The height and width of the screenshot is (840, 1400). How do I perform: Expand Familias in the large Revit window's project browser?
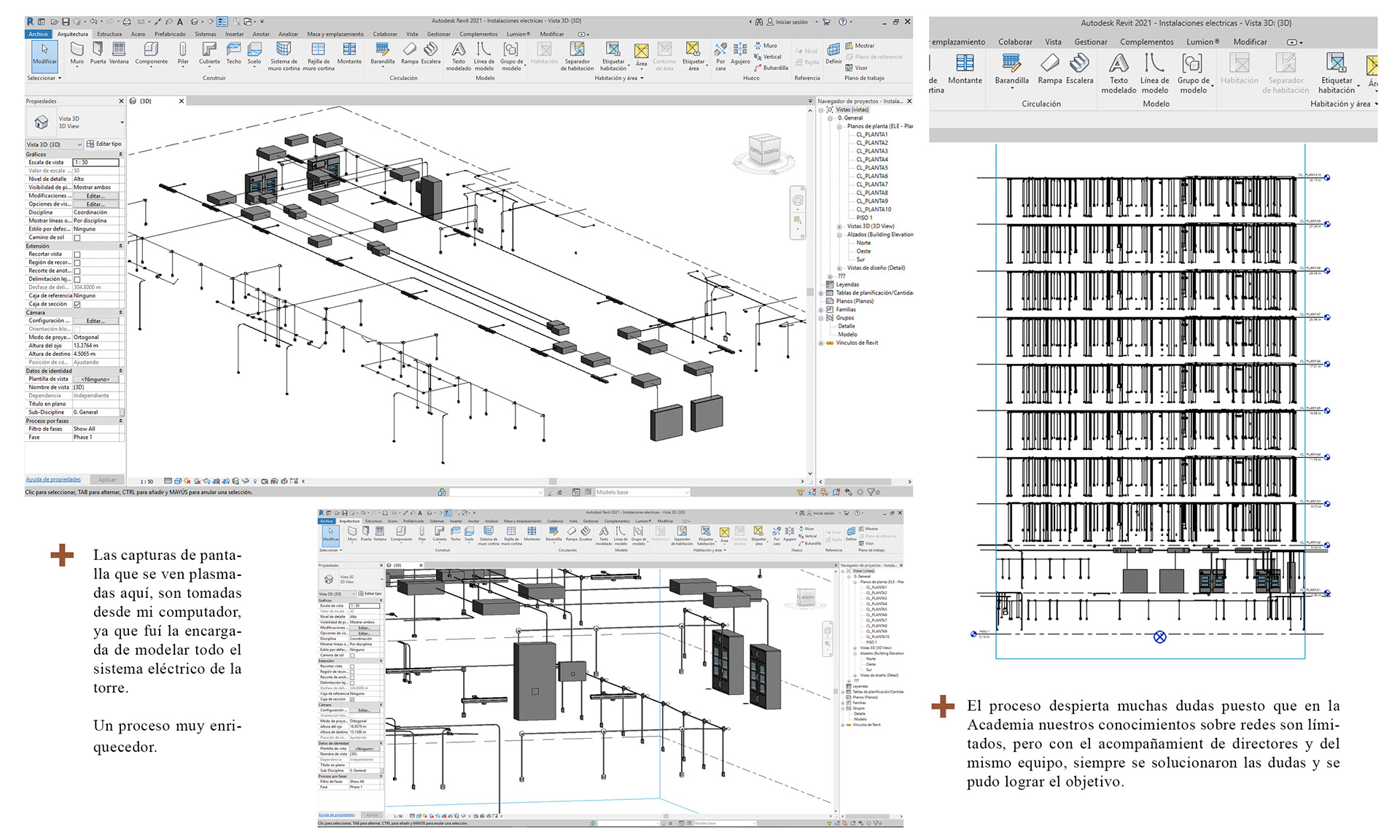(821, 310)
